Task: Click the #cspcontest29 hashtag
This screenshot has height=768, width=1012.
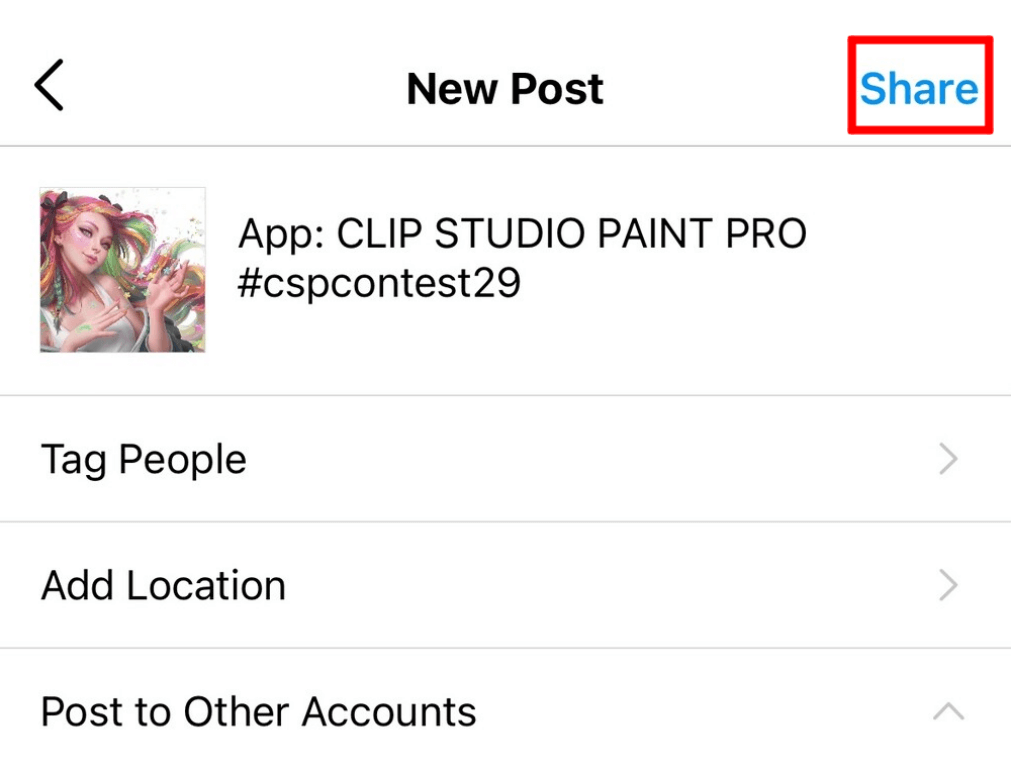Action: [x=379, y=284]
